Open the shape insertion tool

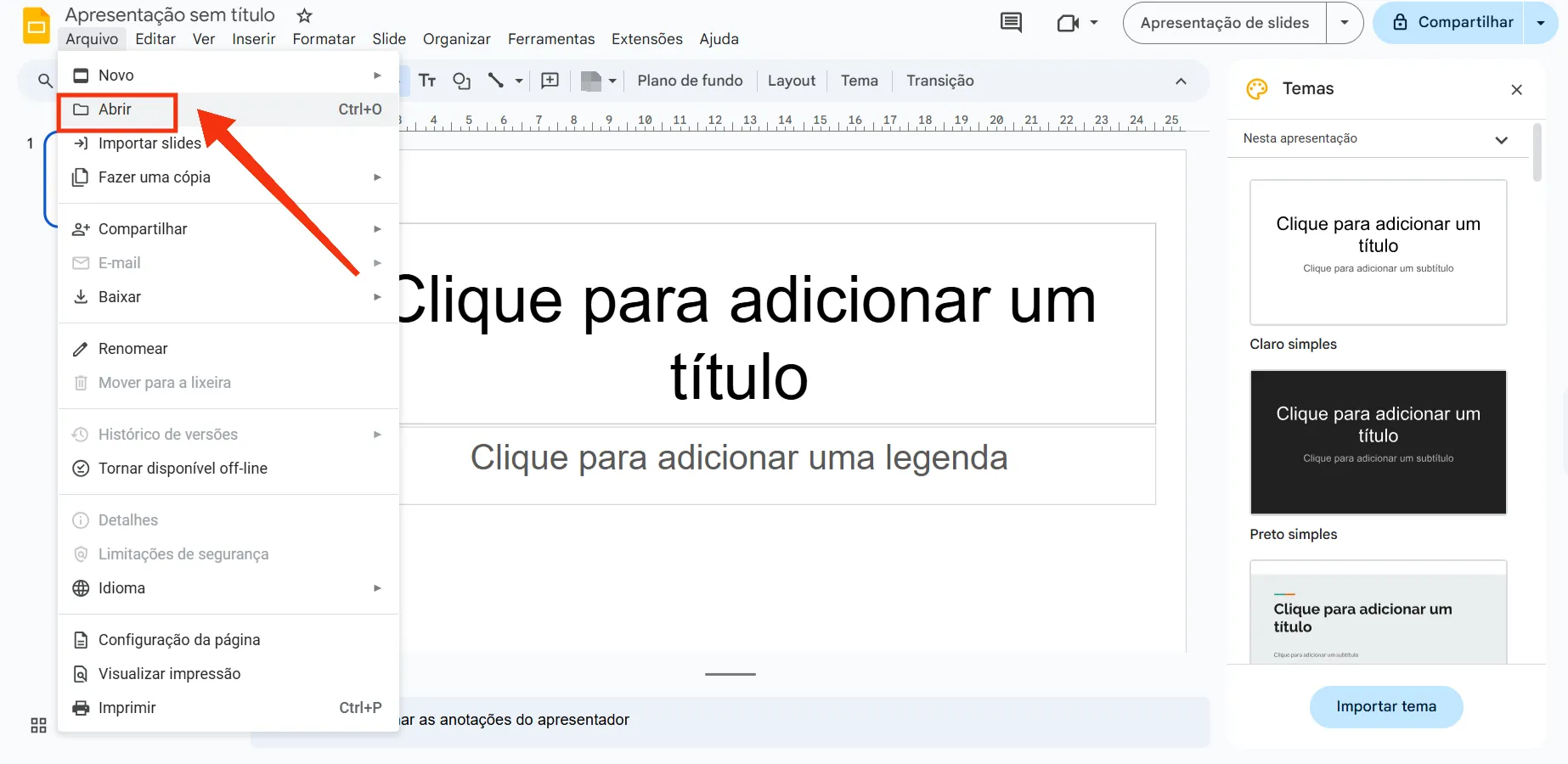tap(461, 81)
